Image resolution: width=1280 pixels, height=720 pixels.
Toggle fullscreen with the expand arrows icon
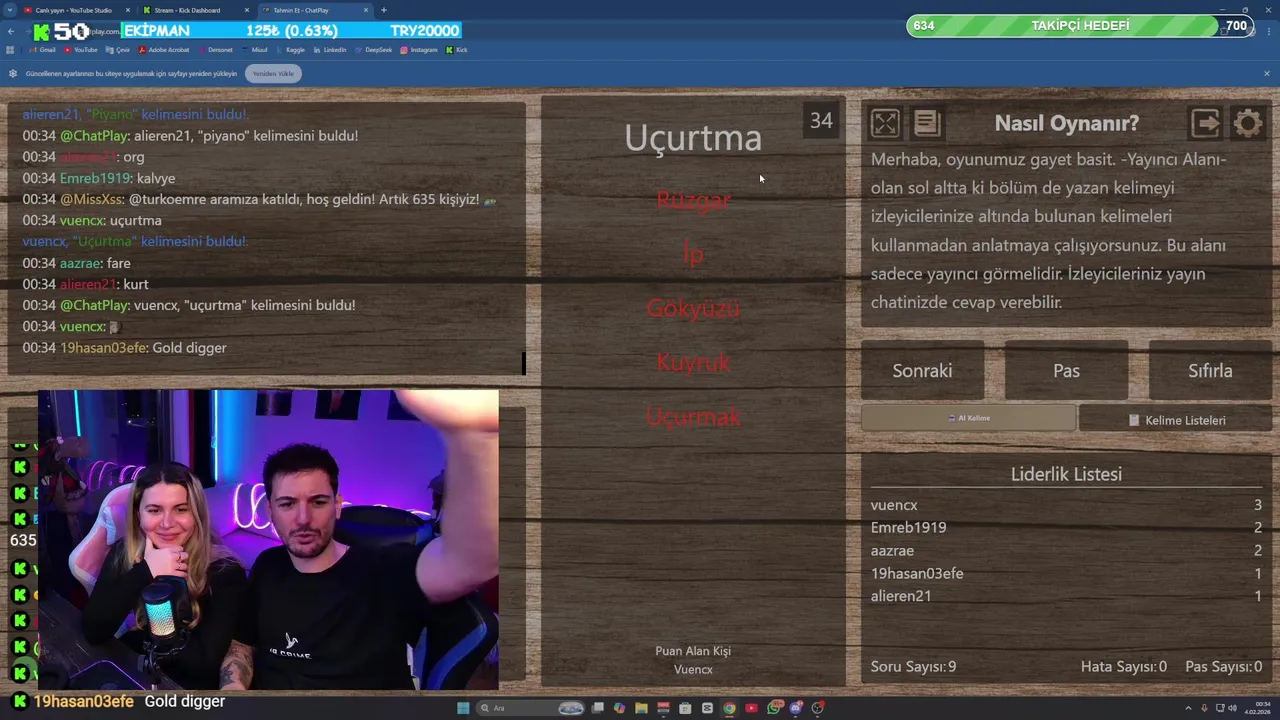885,123
